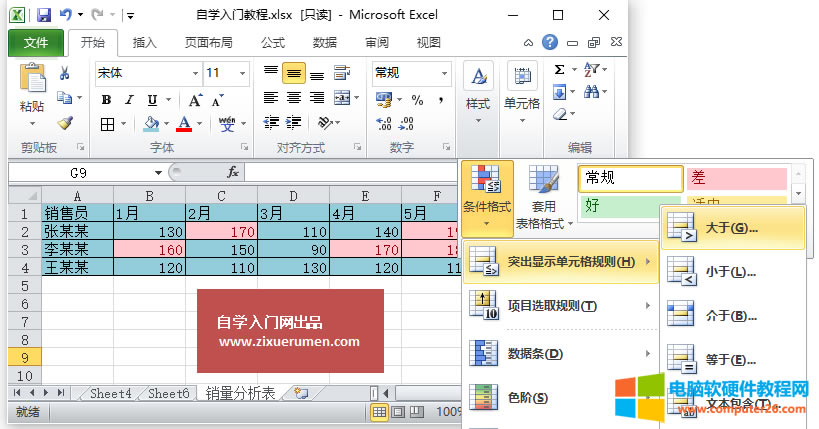Click the Format Painter brush icon
This screenshot has height=429, width=819.
tap(65, 123)
